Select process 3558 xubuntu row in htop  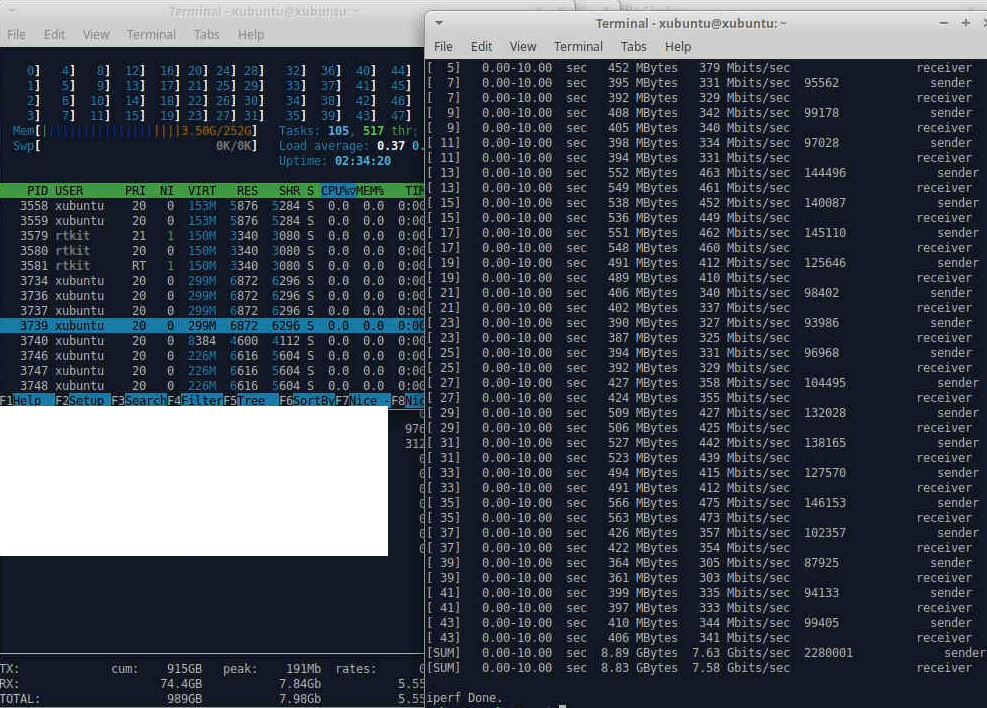[x=212, y=206]
